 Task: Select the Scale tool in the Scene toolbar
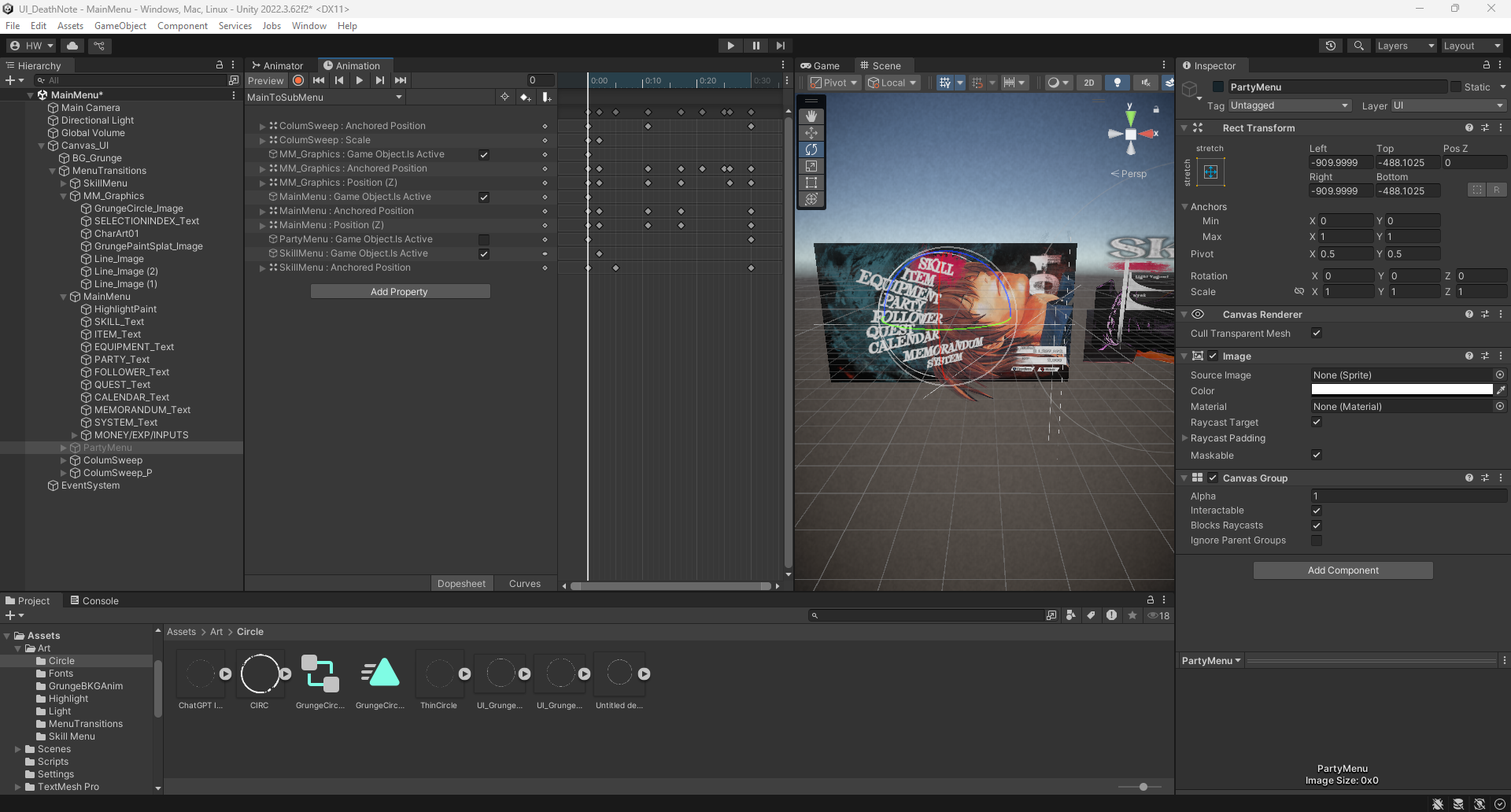pos(811,166)
